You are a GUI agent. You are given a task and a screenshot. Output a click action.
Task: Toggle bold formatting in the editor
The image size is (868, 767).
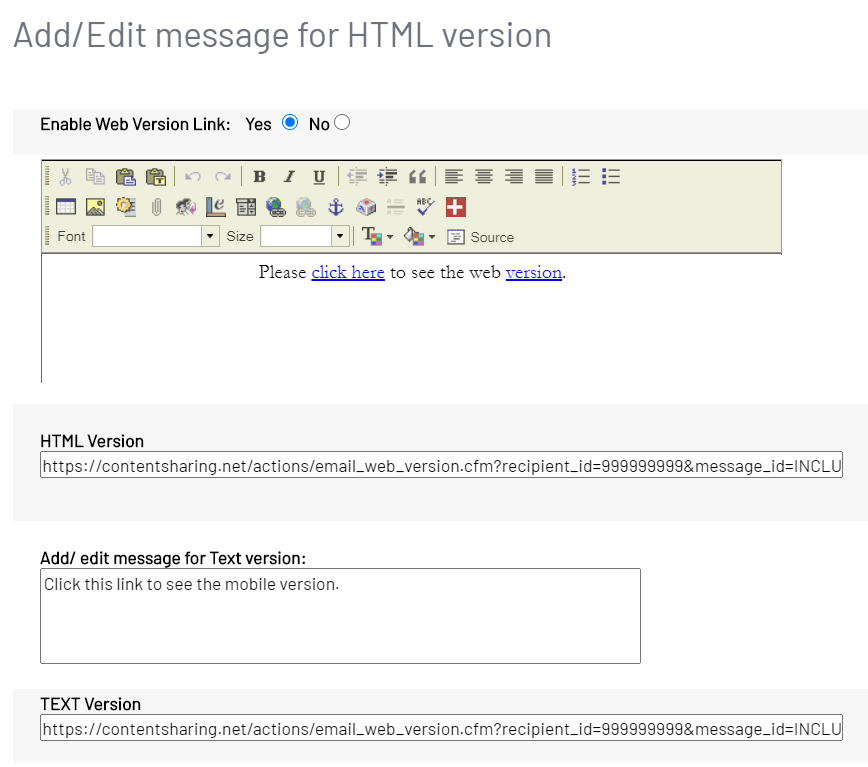tap(259, 177)
